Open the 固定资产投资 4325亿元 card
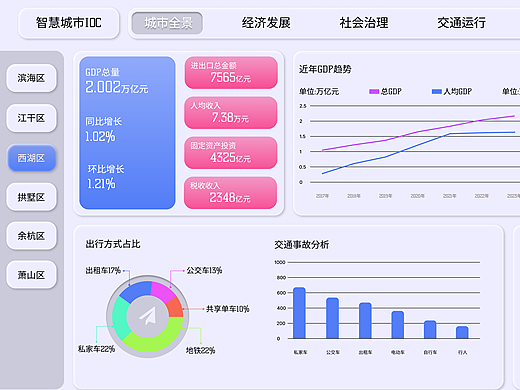This screenshot has height=390, width=520. tap(231, 153)
